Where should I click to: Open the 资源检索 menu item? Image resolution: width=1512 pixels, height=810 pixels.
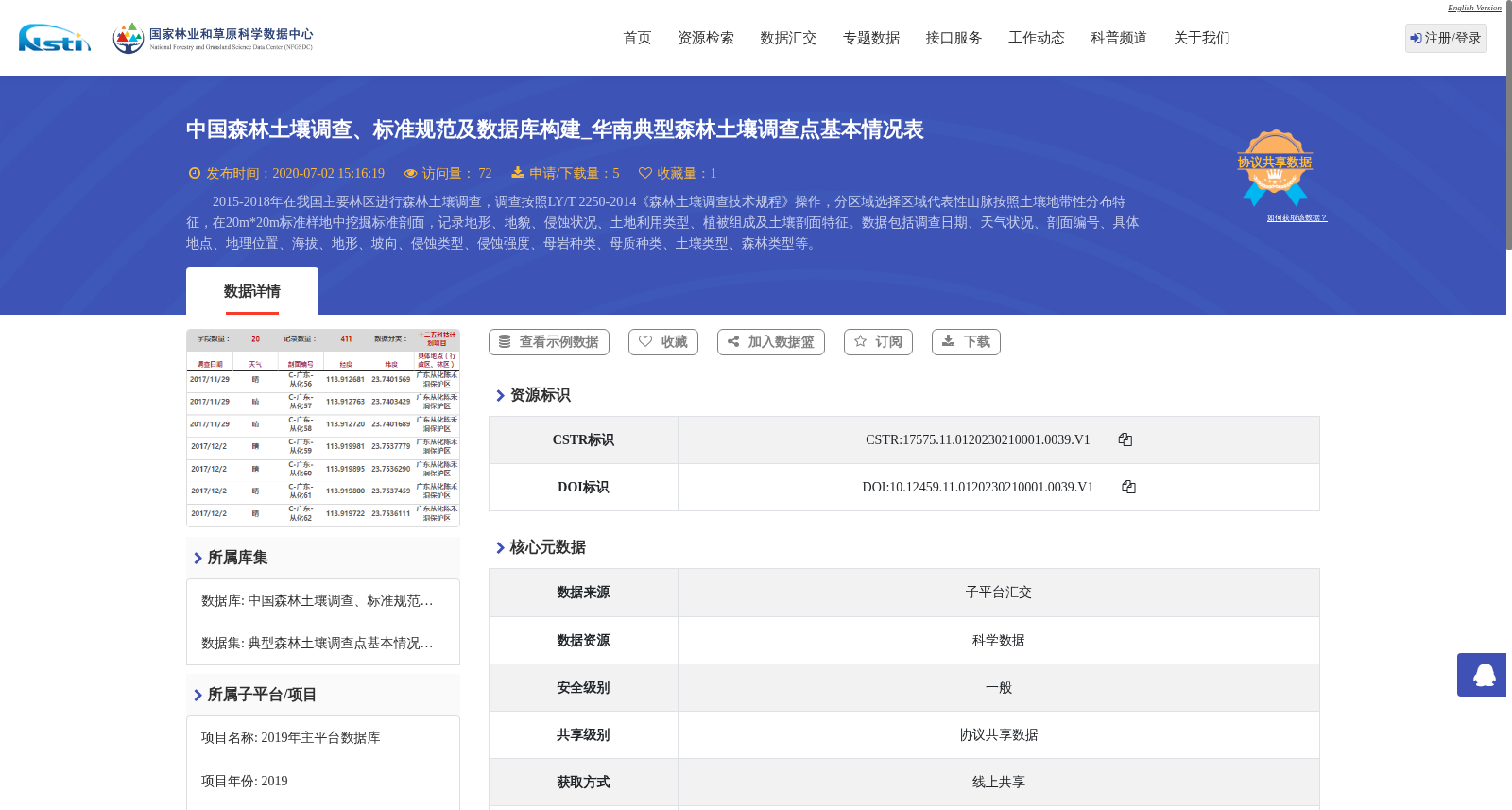pyautogui.click(x=706, y=38)
